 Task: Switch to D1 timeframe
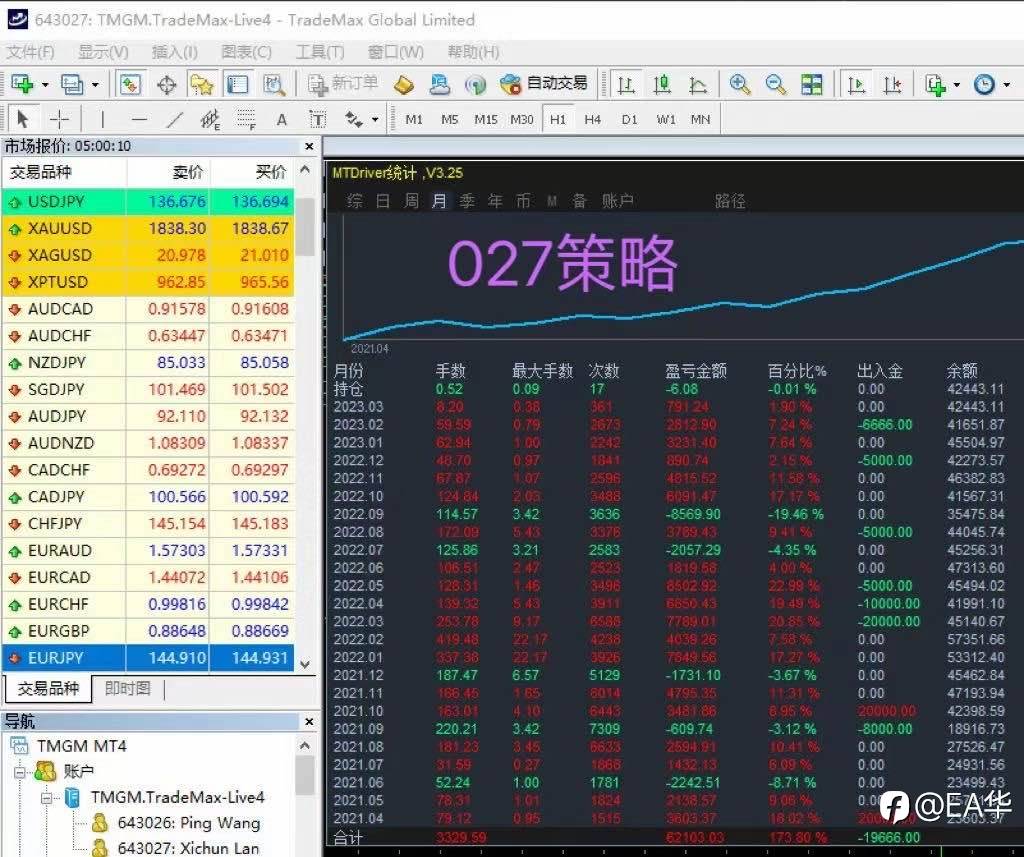click(629, 120)
